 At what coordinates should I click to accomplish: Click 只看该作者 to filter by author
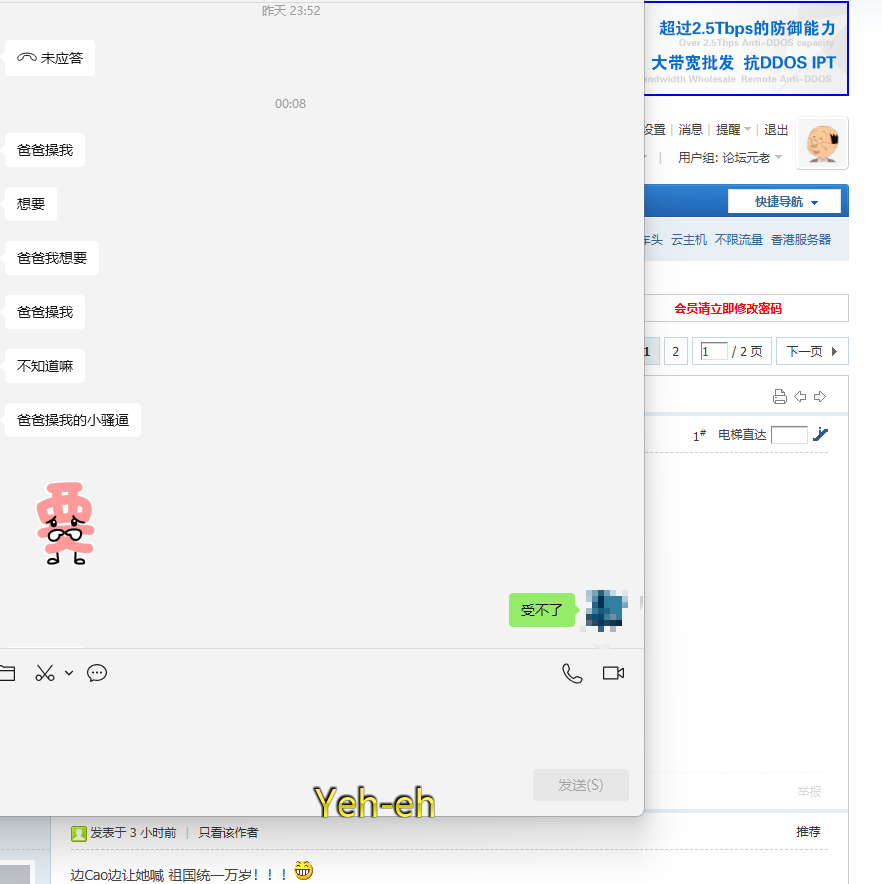click(x=228, y=833)
